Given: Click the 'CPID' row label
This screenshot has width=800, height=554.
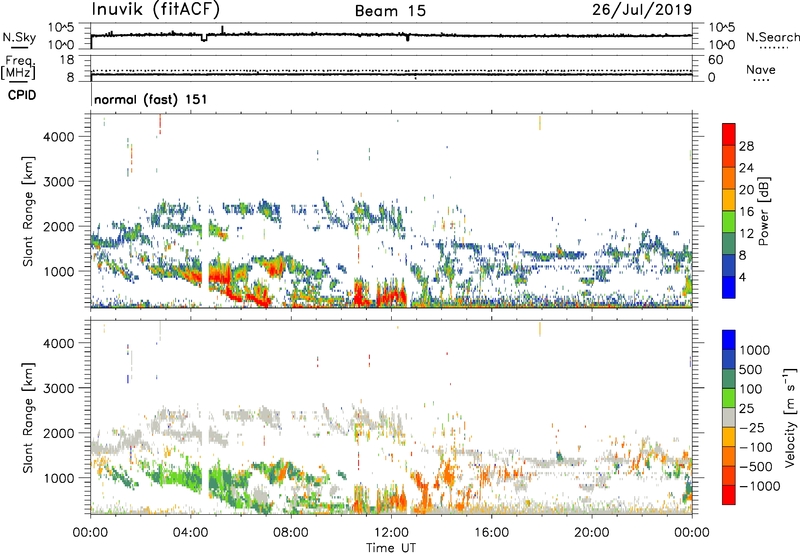Looking at the screenshot, I should pyautogui.click(x=22, y=95).
